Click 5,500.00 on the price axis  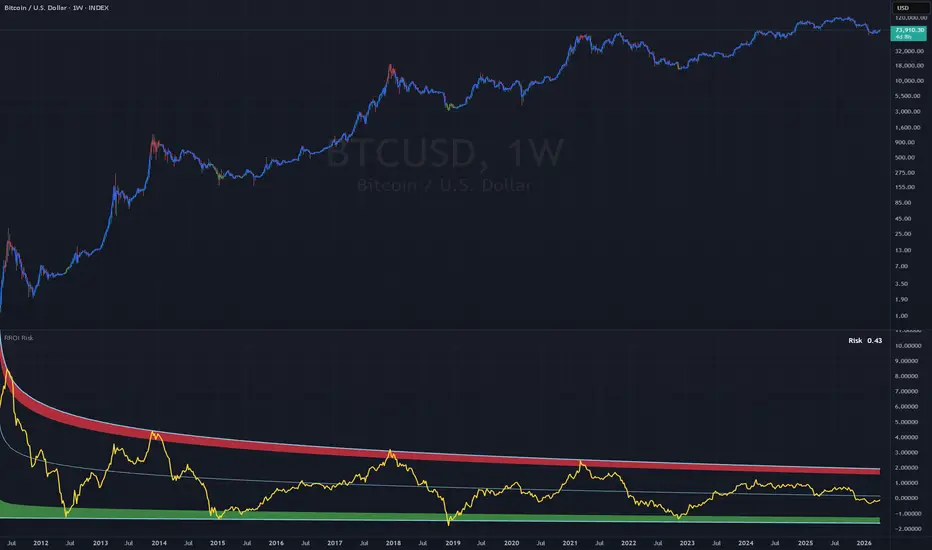[908, 96]
